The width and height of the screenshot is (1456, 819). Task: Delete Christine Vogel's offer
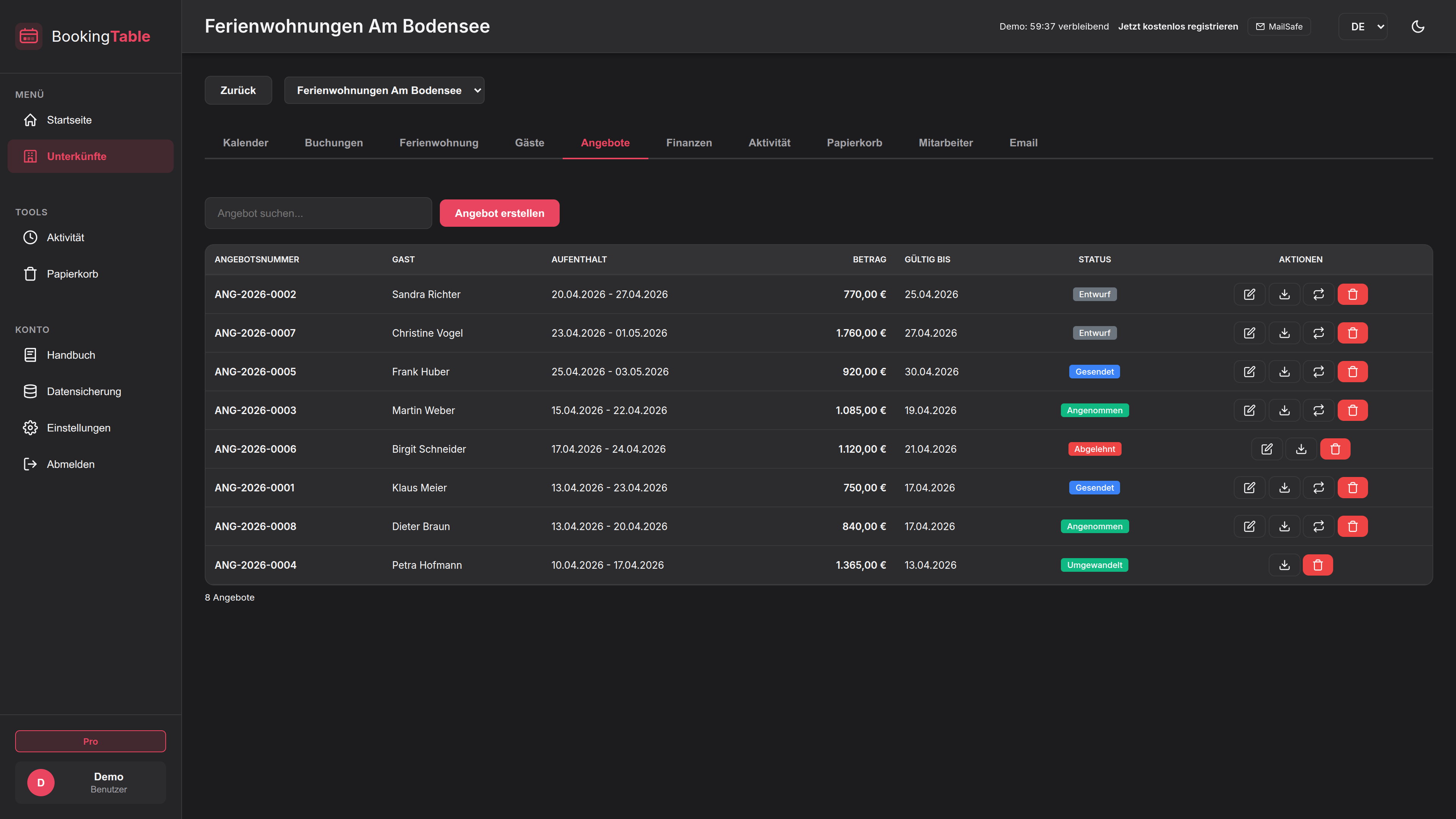pos(1352,333)
